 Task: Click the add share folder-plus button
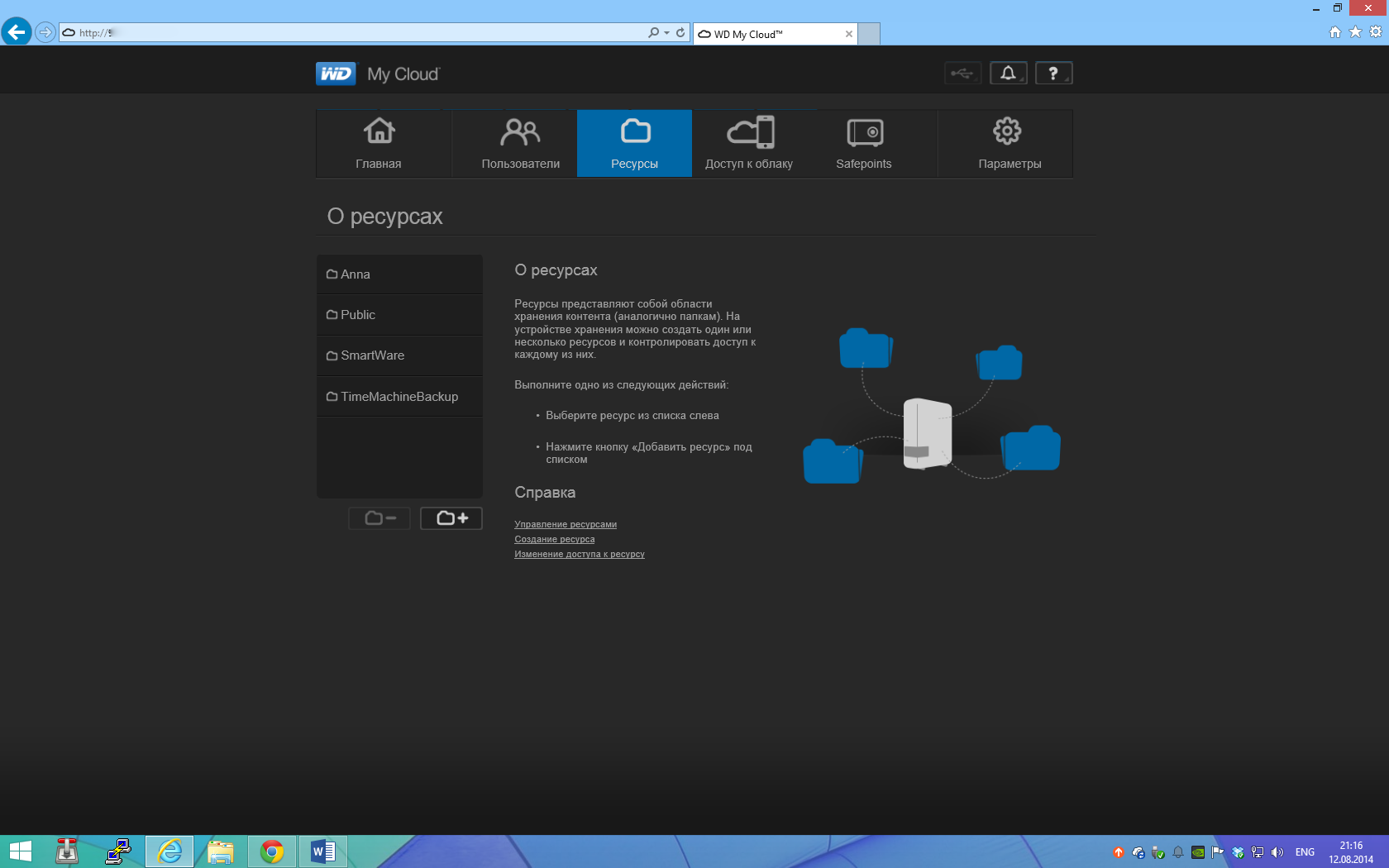451,518
